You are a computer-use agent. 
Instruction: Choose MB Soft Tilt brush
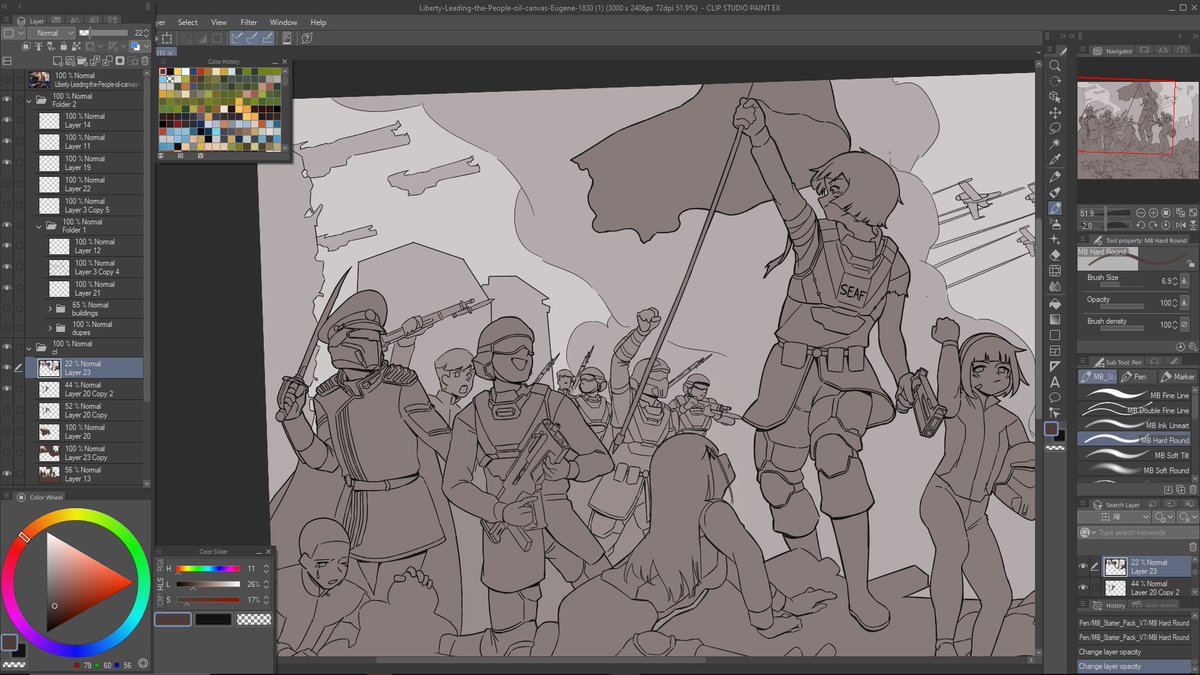[1135, 455]
